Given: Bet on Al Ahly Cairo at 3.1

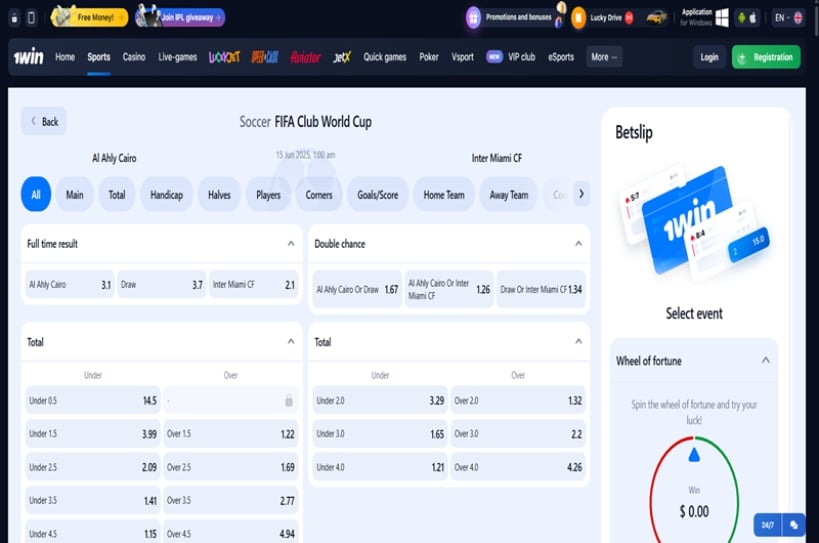Looking at the screenshot, I should (70, 285).
